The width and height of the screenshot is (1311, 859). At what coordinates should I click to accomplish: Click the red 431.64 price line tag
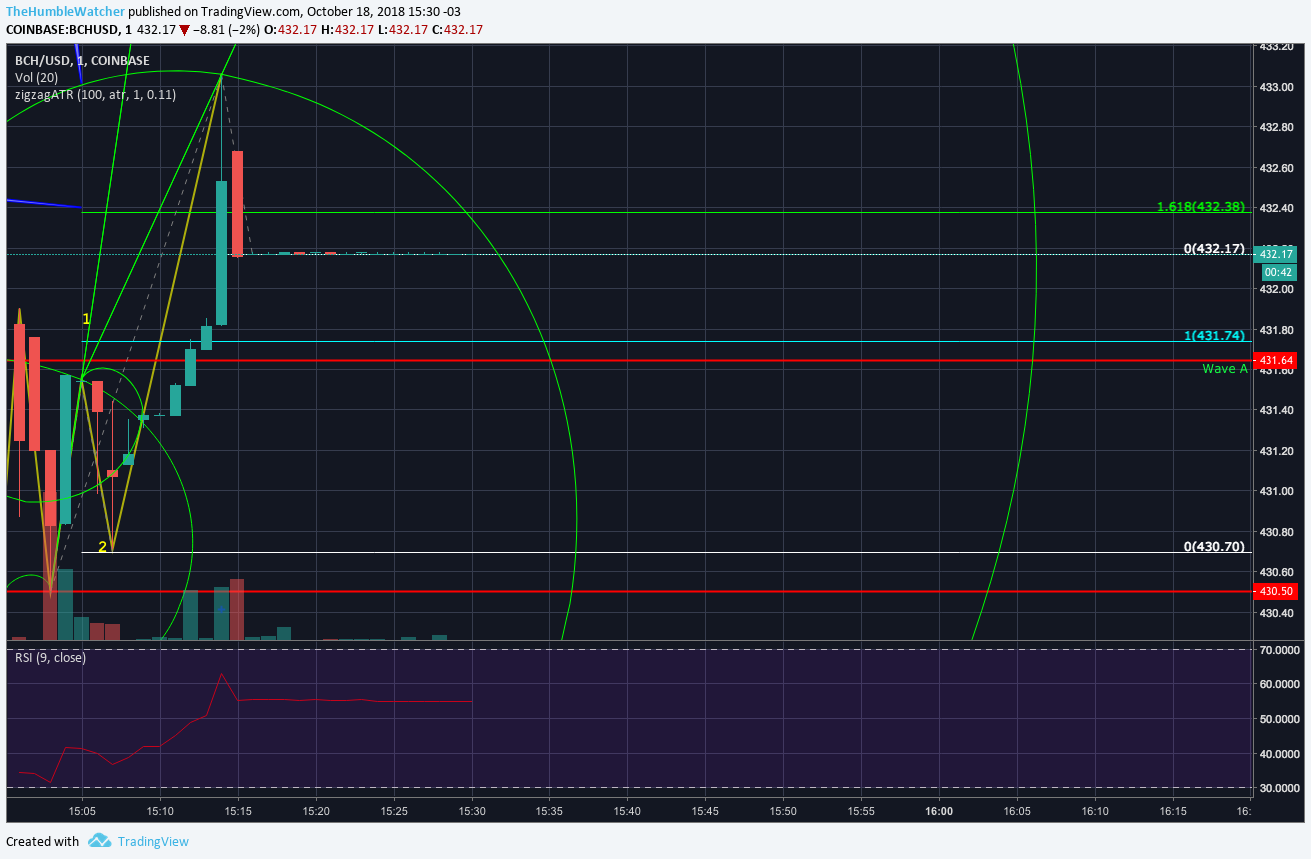pos(1276,360)
